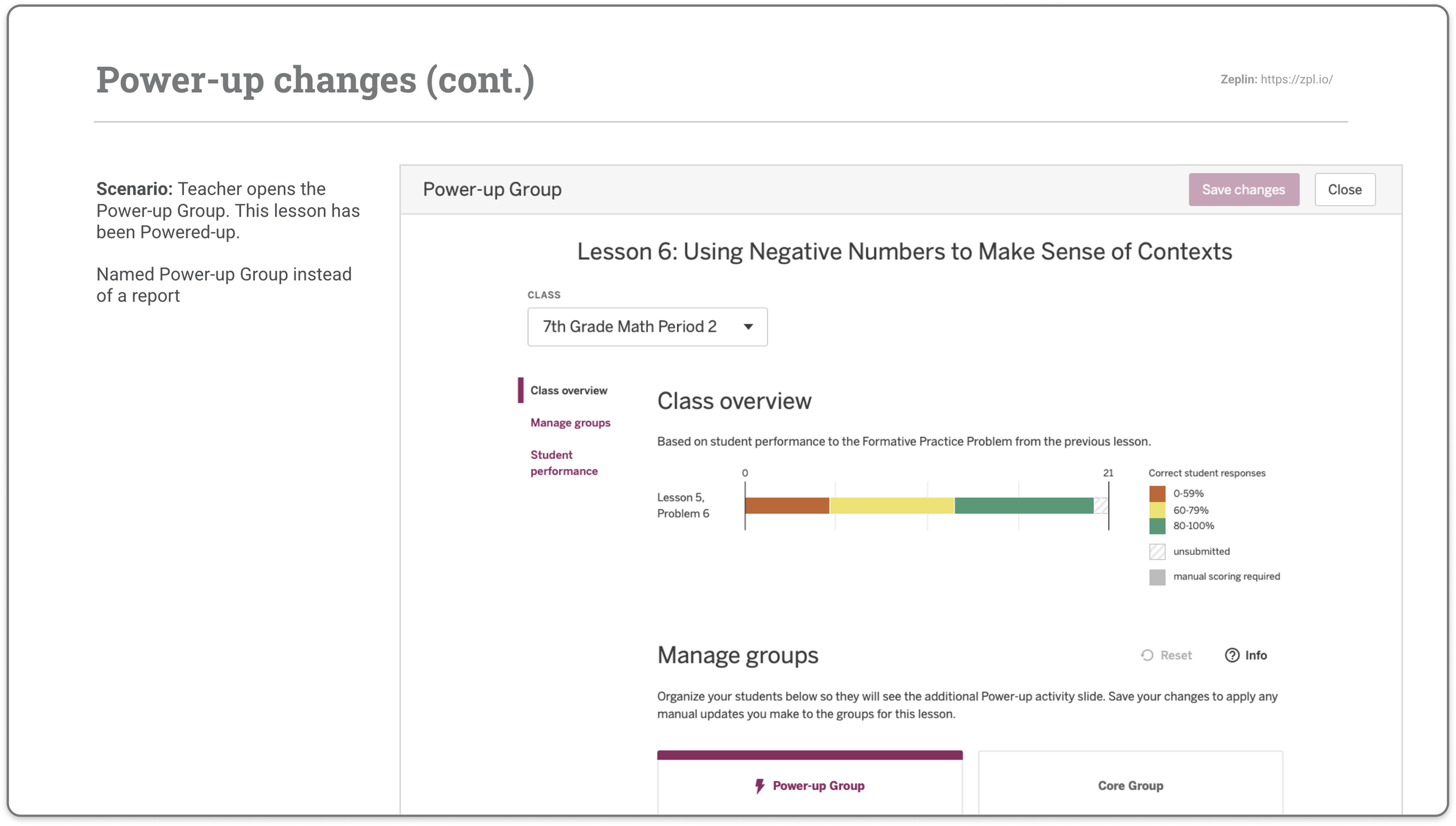The height and width of the screenshot is (826, 1456).
Task: Click the Lesson 5, Problem 6 label
Action: (683, 505)
